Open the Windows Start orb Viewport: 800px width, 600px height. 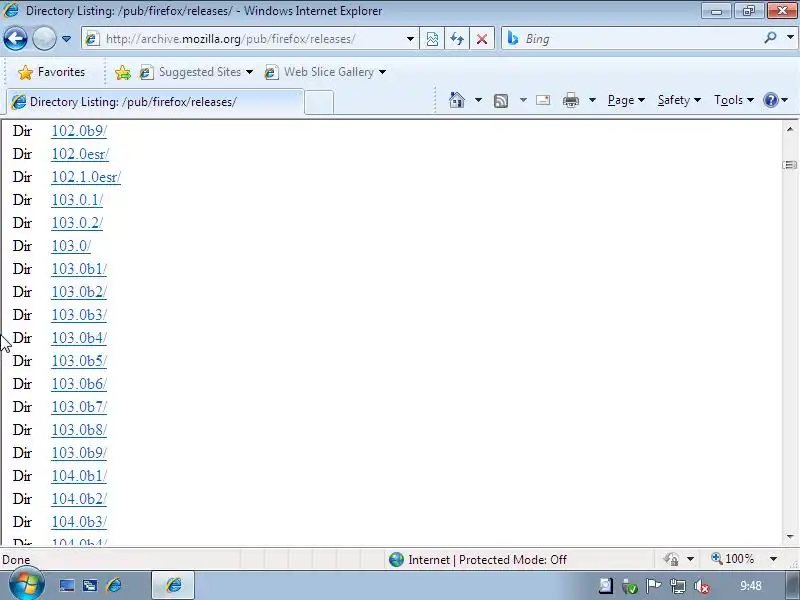[x=26, y=585]
